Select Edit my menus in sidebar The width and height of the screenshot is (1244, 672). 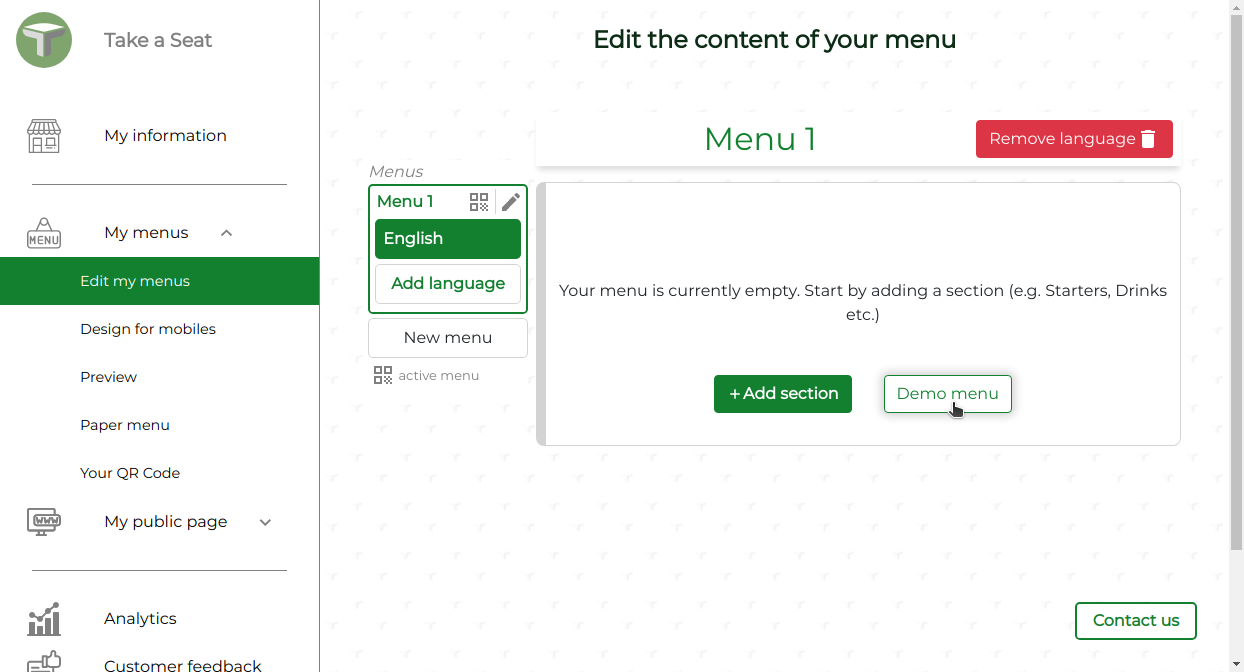[160, 281]
